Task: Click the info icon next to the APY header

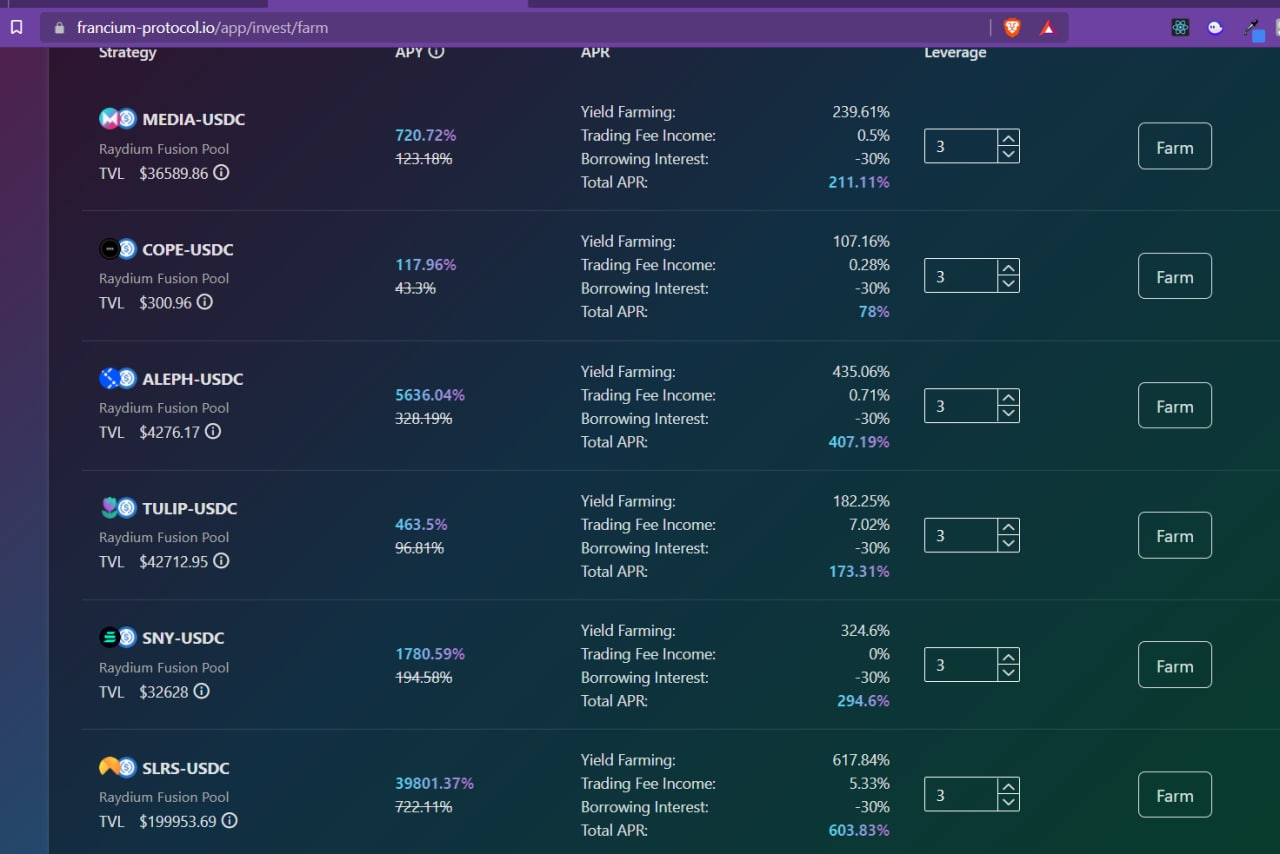Action: 436,52
